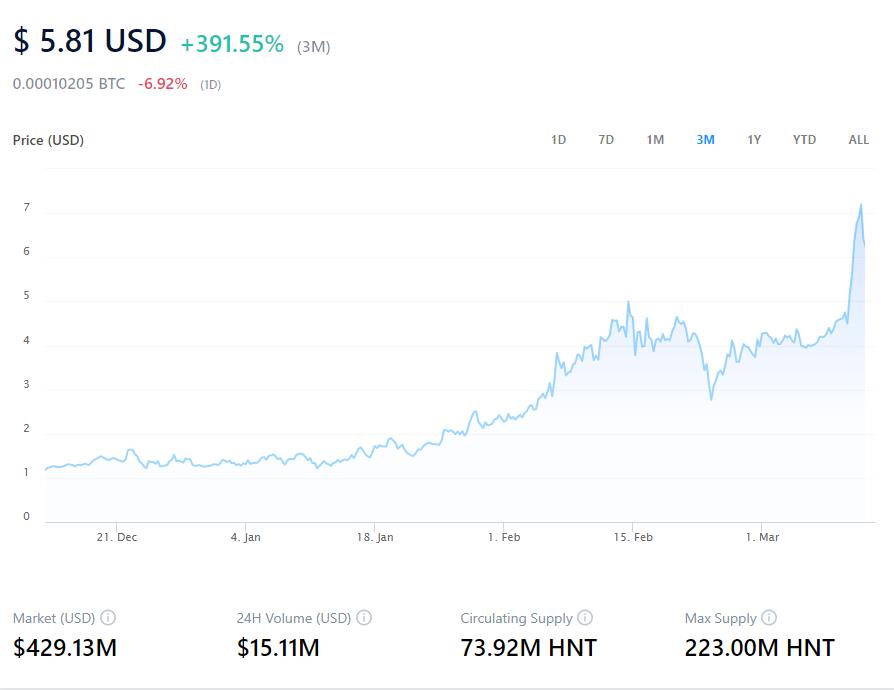The width and height of the screenshot is (894, 690).
Task: Click the $429.13M market cap value
Action: pos(65,648)
